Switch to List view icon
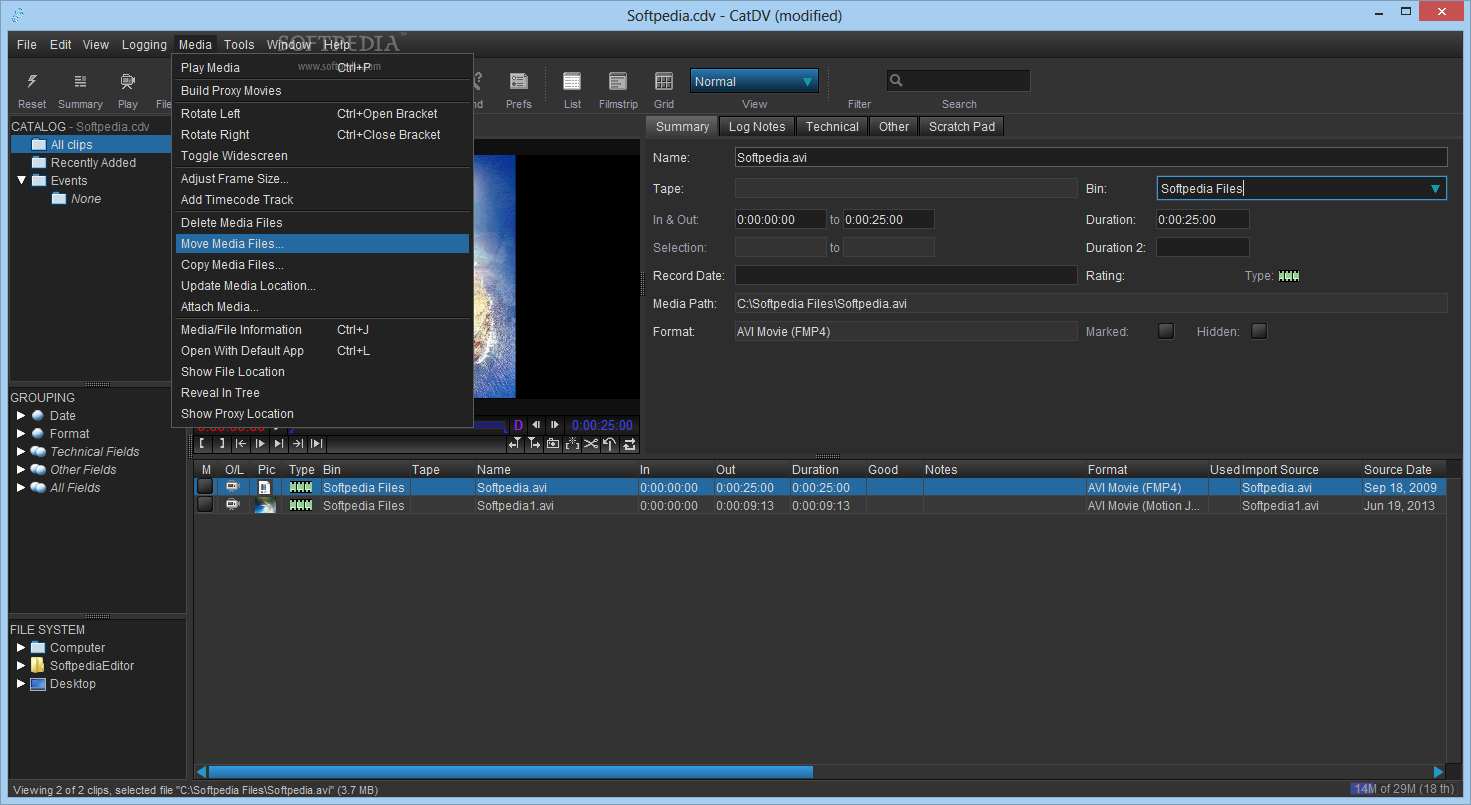Image resolution: width=1471 pixels, height=805 pixels. click(x=572, y=82)
